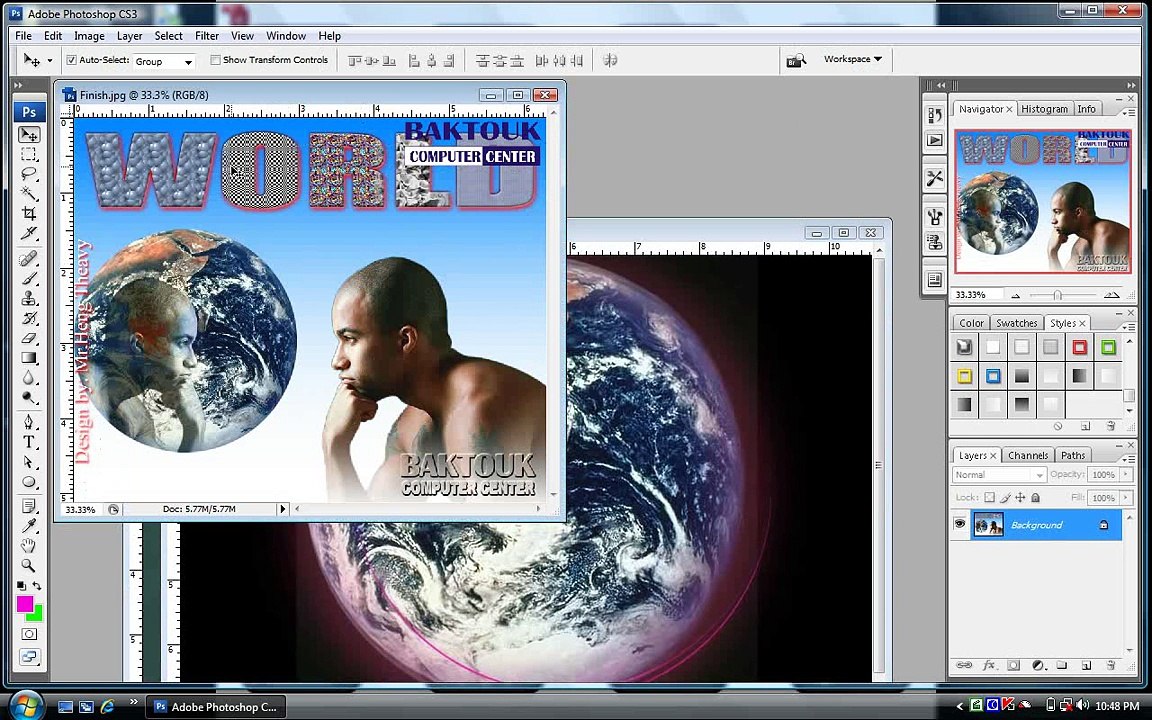Click the Finish.jpg zoom percentage field
The height and width of the screenshot is (720, 1152).
coord(81,509)
